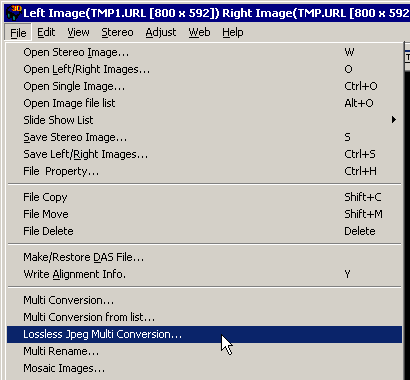Choose Make/Restore DAS File
Image resolution: width=410 pixels, height=380 pixels.
tap(204, 257)
